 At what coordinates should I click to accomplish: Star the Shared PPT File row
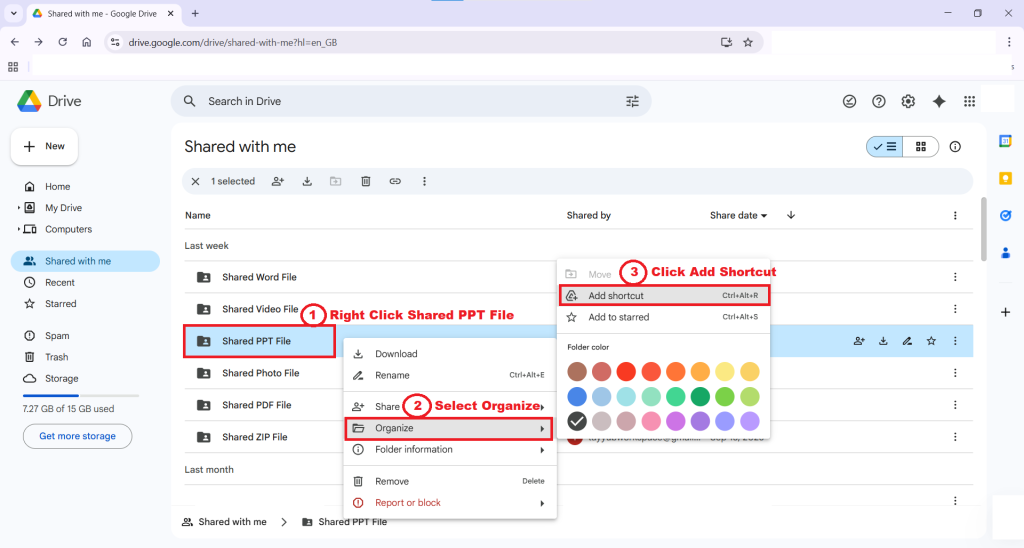[931, 341]
